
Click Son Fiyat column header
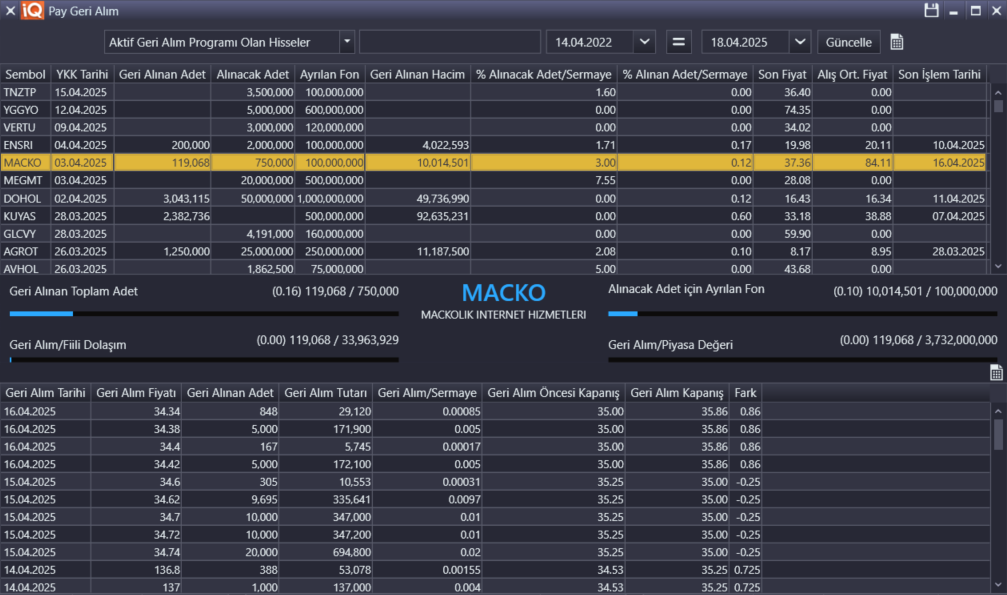[782, 75]
